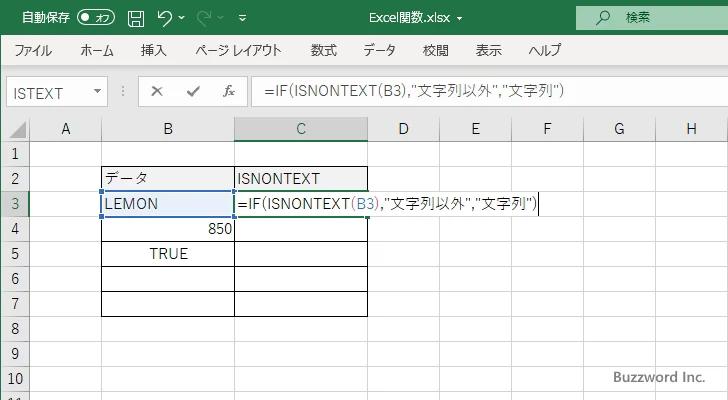This screenshot has width=728, height=400.
Task: Select column E header
Action: tap(475, 129)
